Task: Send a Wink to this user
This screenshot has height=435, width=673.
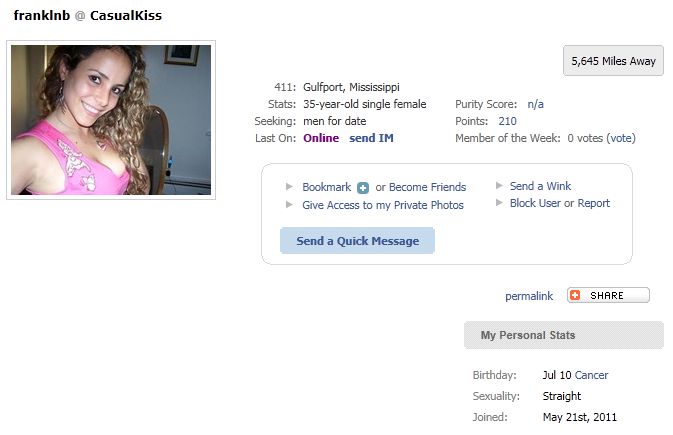Action: click(x=540, y=186)
